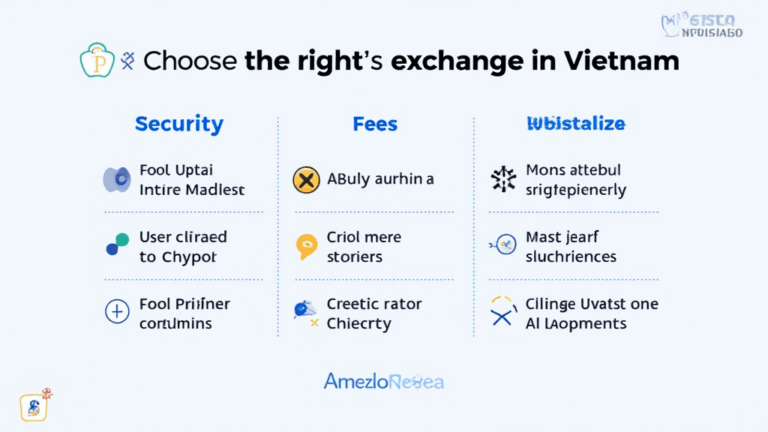Select the Wbistalize column heading
This screenshot has height=432, width=768.
(575, 124)
